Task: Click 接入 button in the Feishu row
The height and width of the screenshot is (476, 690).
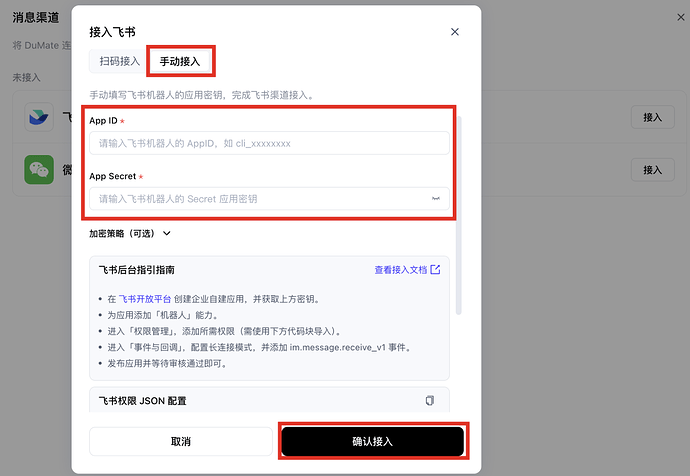Action: [652, 117]
